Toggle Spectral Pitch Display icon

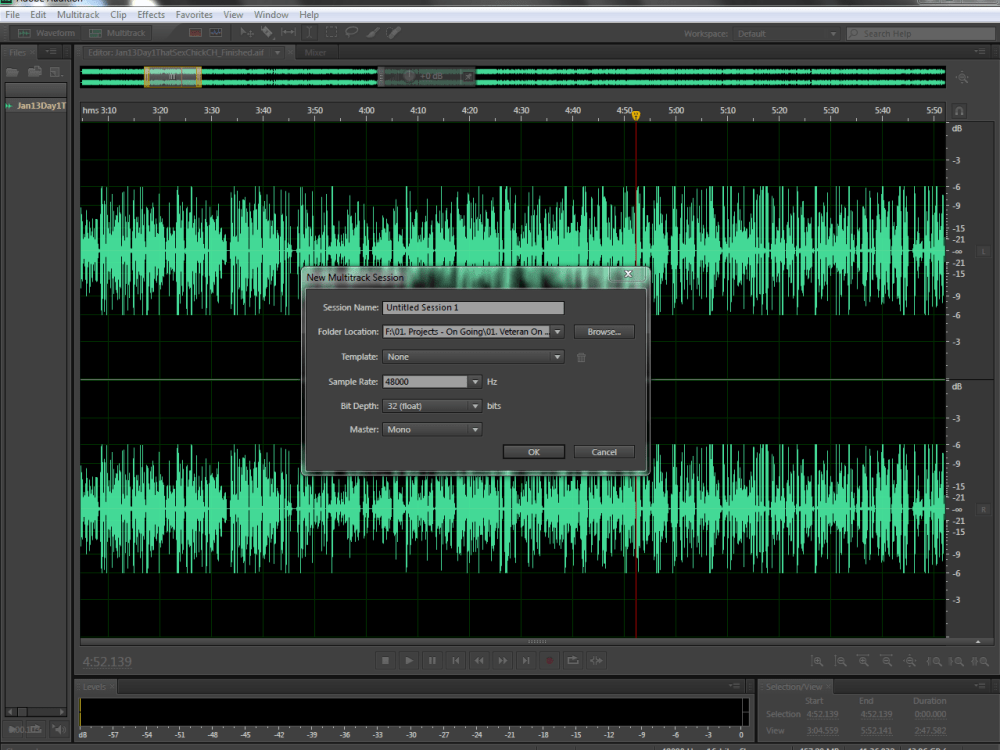[216, 33]
